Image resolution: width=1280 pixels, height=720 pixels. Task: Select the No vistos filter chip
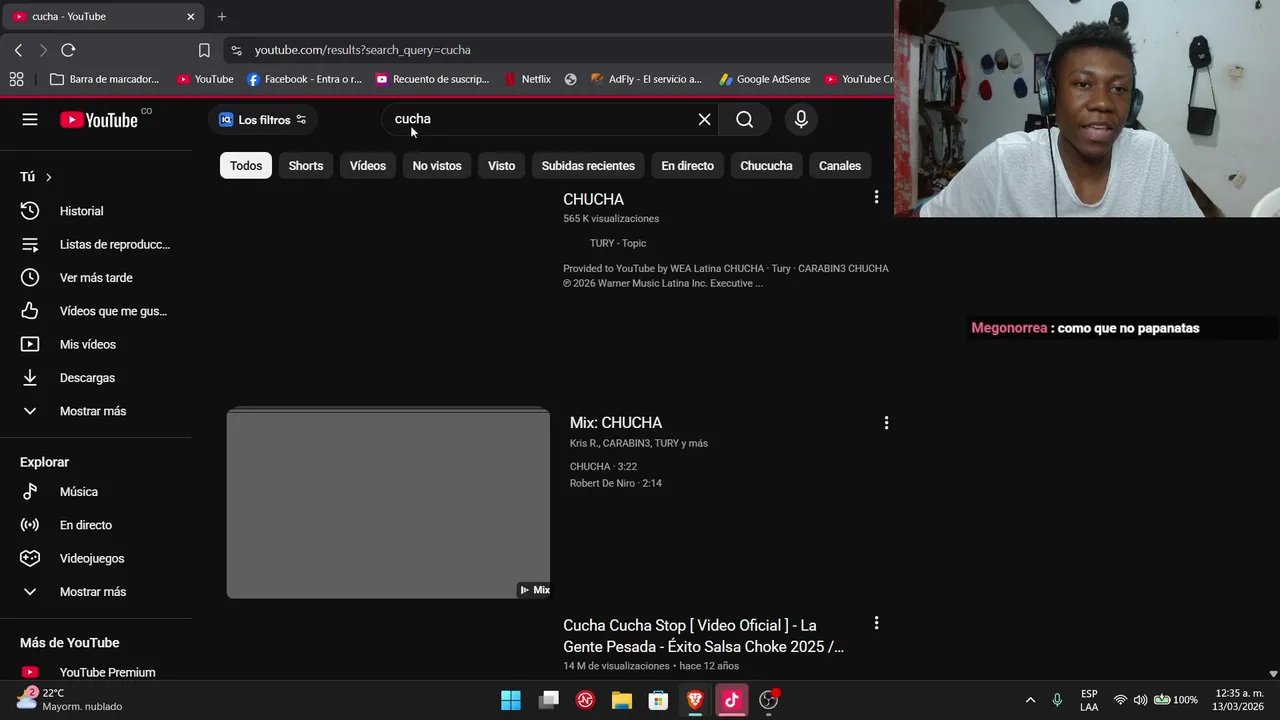(x=437, y=166)
